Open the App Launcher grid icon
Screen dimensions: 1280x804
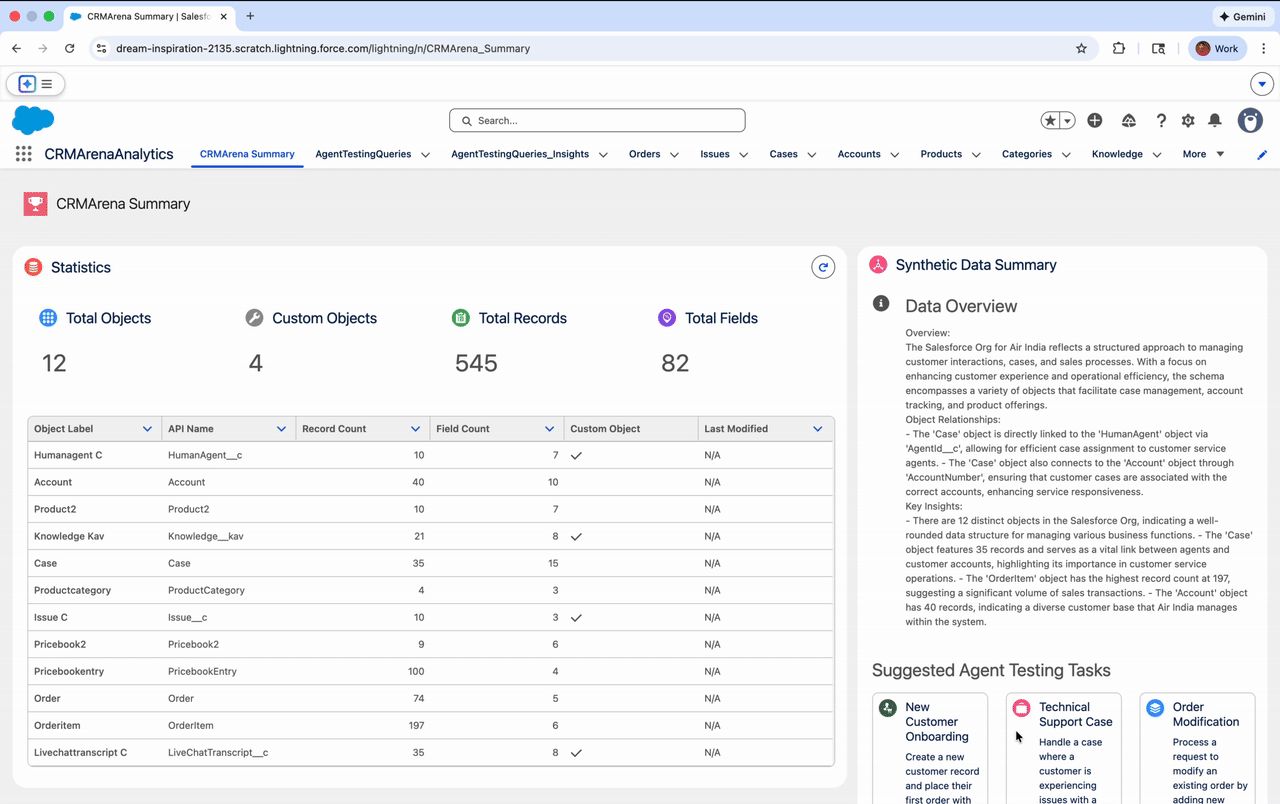(23, 154)
